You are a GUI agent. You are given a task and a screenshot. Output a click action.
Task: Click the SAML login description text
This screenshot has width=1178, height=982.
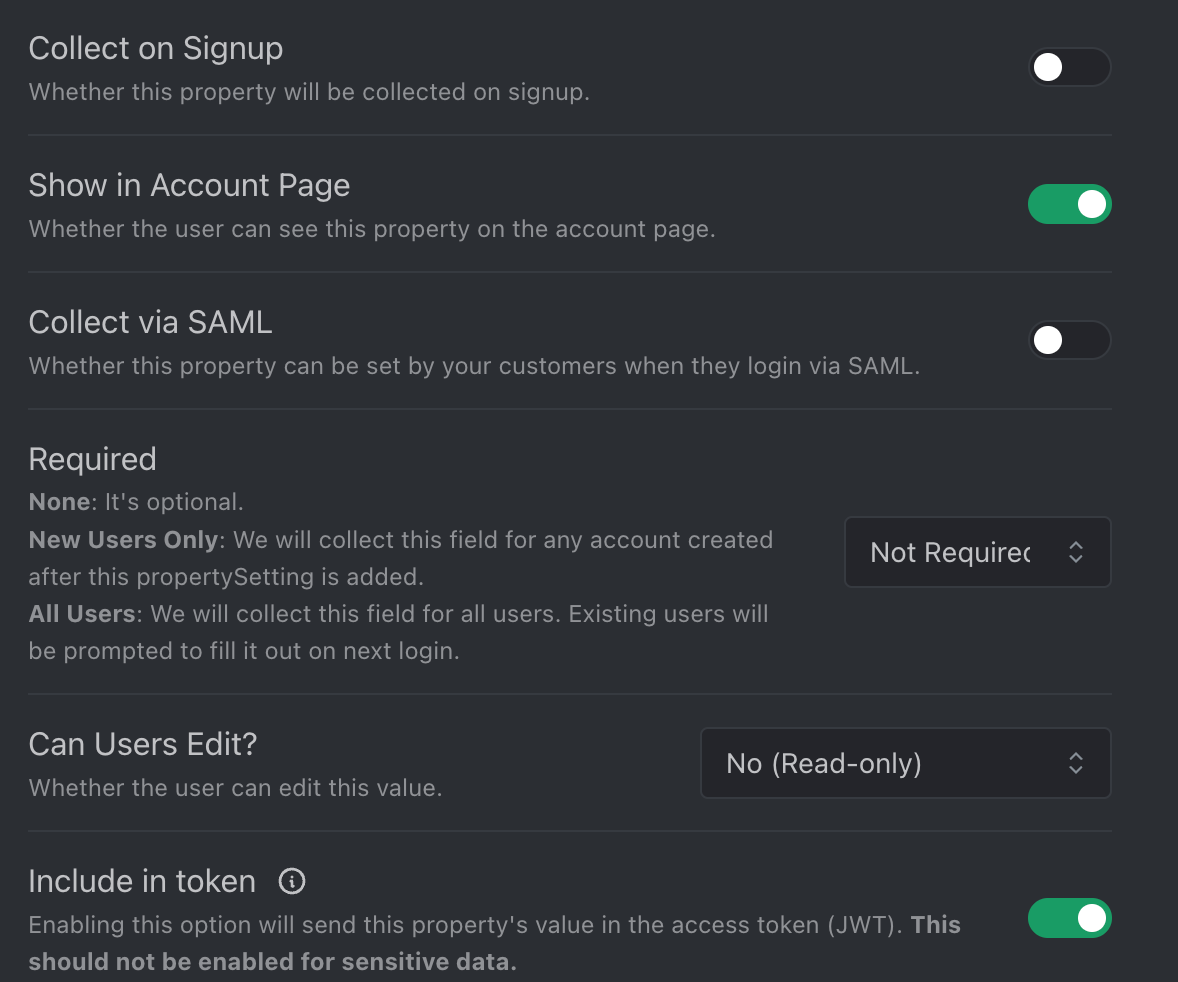click(x=474, y=366)
